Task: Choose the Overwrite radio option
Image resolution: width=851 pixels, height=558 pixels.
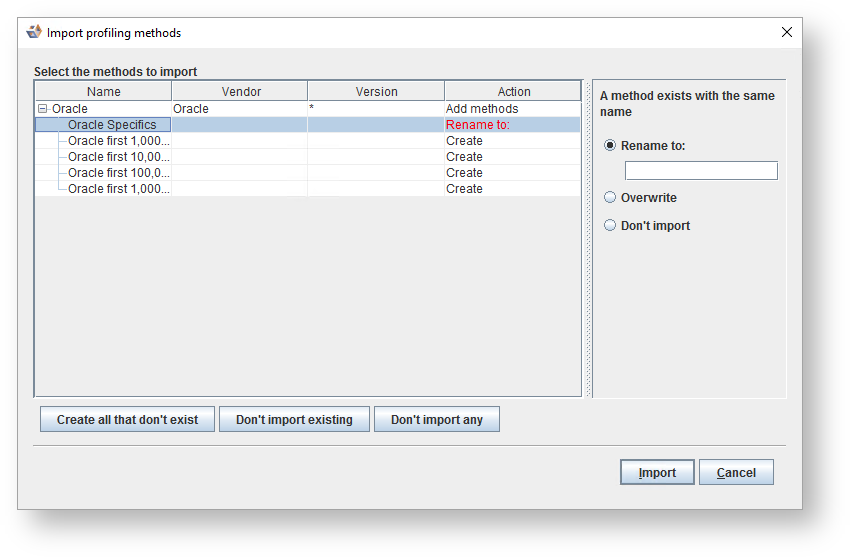Action: [610, 197]
